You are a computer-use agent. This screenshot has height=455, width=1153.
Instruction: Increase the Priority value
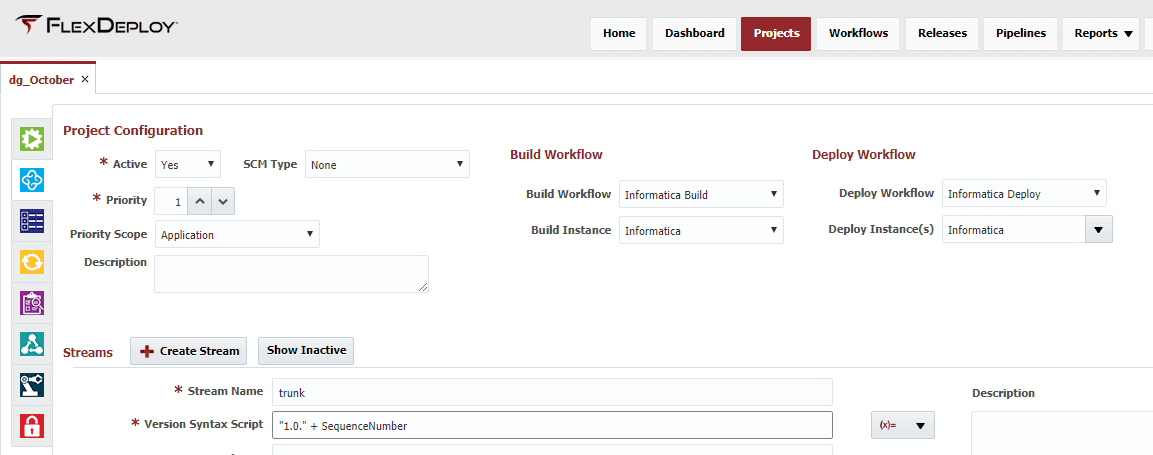coord(199,201)
